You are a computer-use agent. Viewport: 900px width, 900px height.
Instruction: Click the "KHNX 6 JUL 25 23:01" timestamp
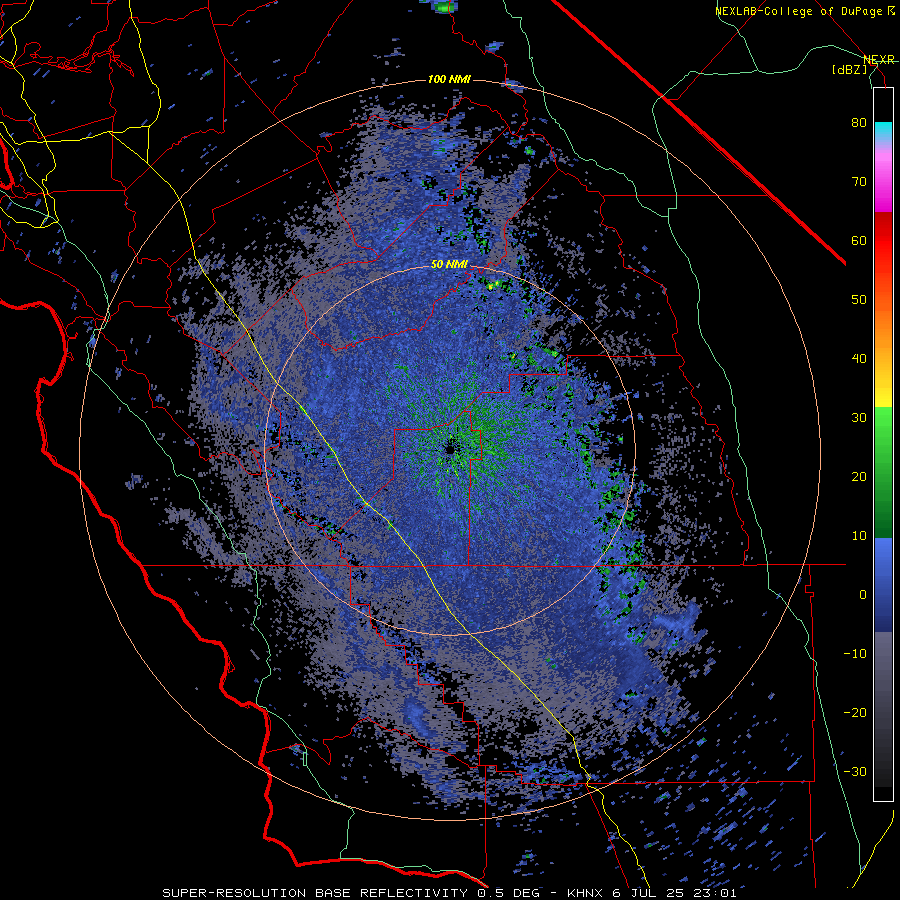pos(651,893)
